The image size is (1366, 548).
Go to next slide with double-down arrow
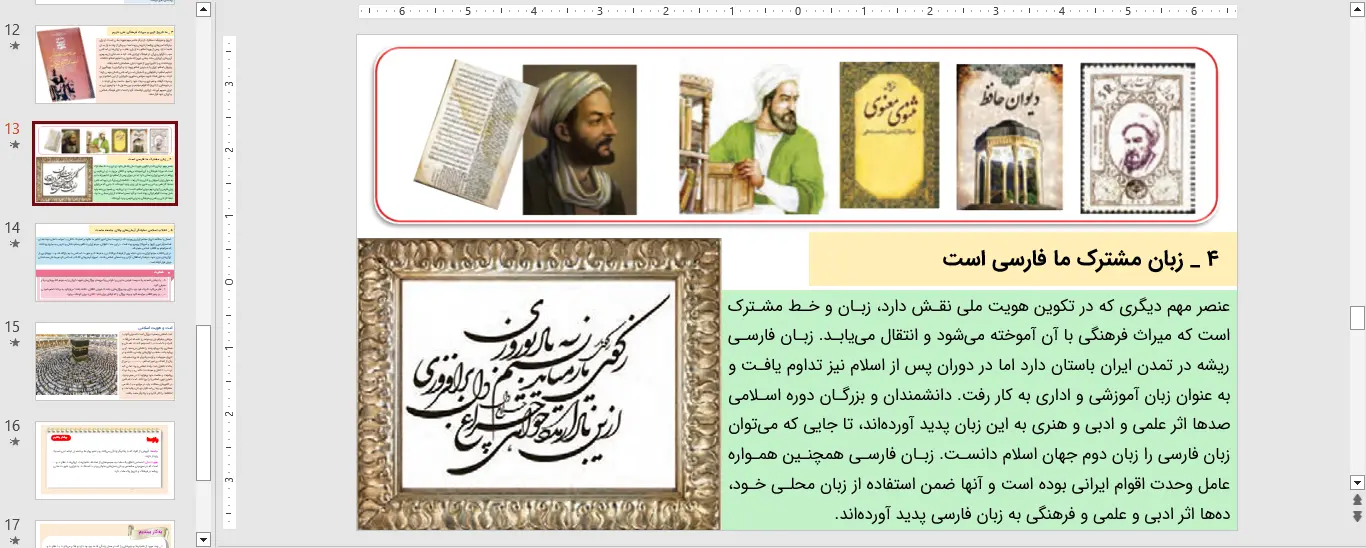tap(1357, 516)
